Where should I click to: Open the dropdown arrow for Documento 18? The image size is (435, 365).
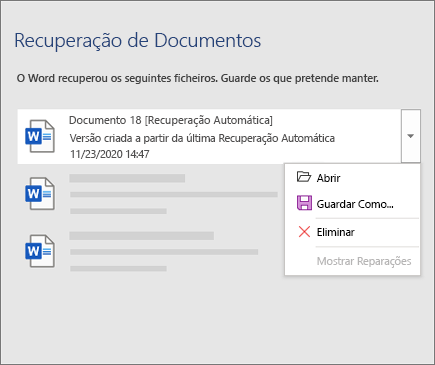(x=411, y=136)
